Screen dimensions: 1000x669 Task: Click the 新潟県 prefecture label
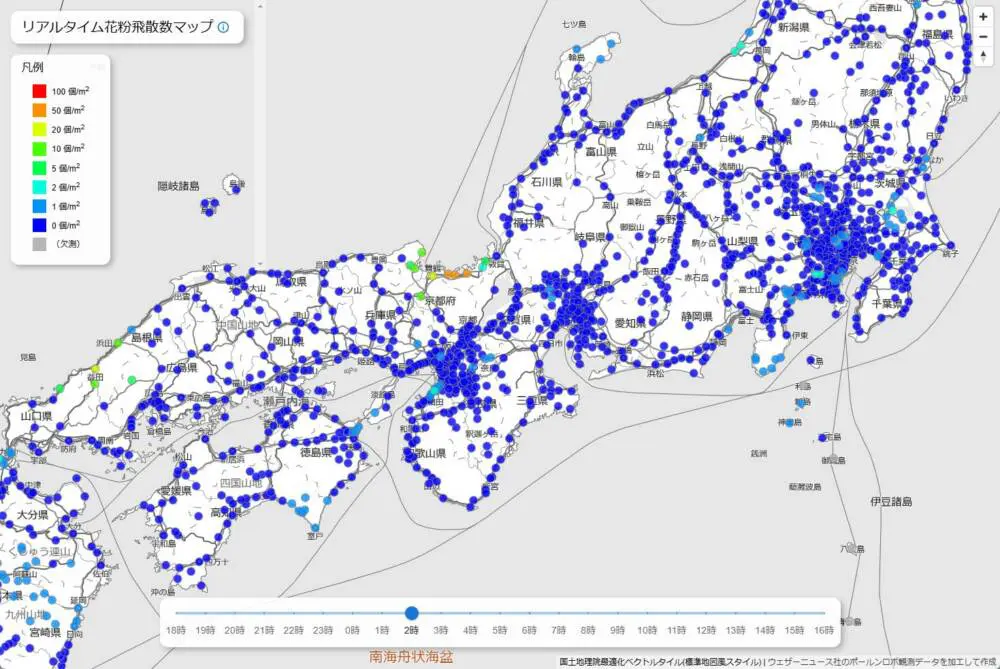pos(793,27)
